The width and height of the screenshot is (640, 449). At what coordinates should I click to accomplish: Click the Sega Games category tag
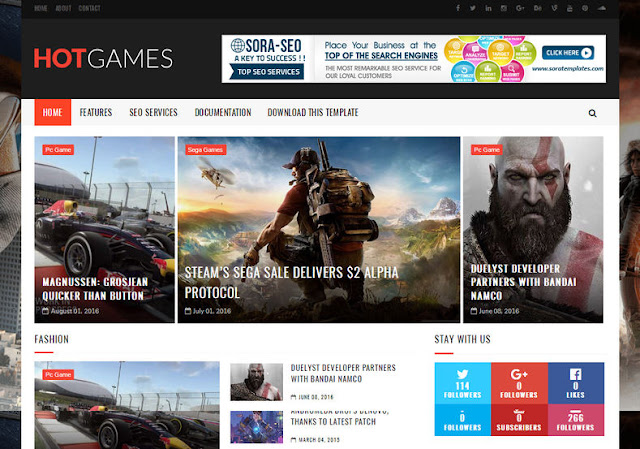(205, 150)
